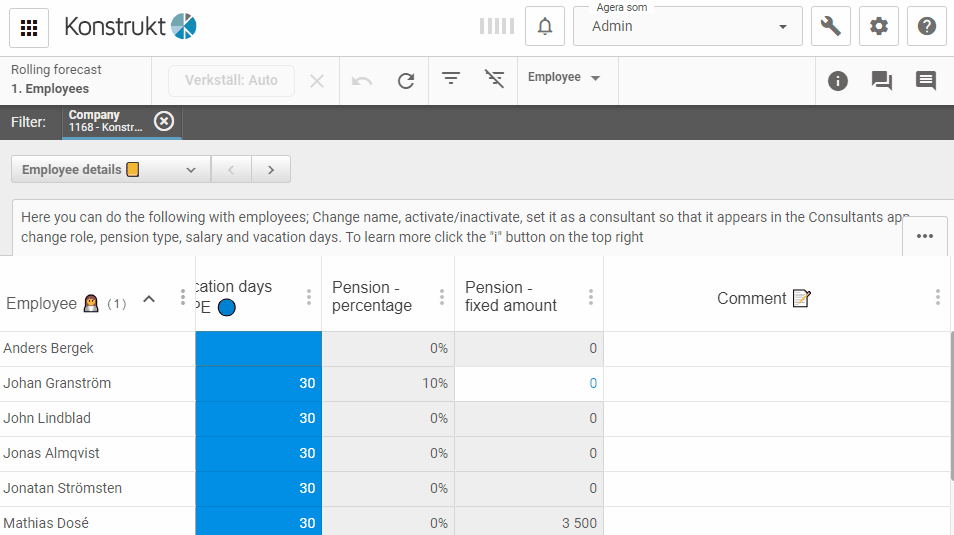954x535 pixels.
Task: Open the Employee dropdown in toolbar
Action: click(x=565, y=78)
